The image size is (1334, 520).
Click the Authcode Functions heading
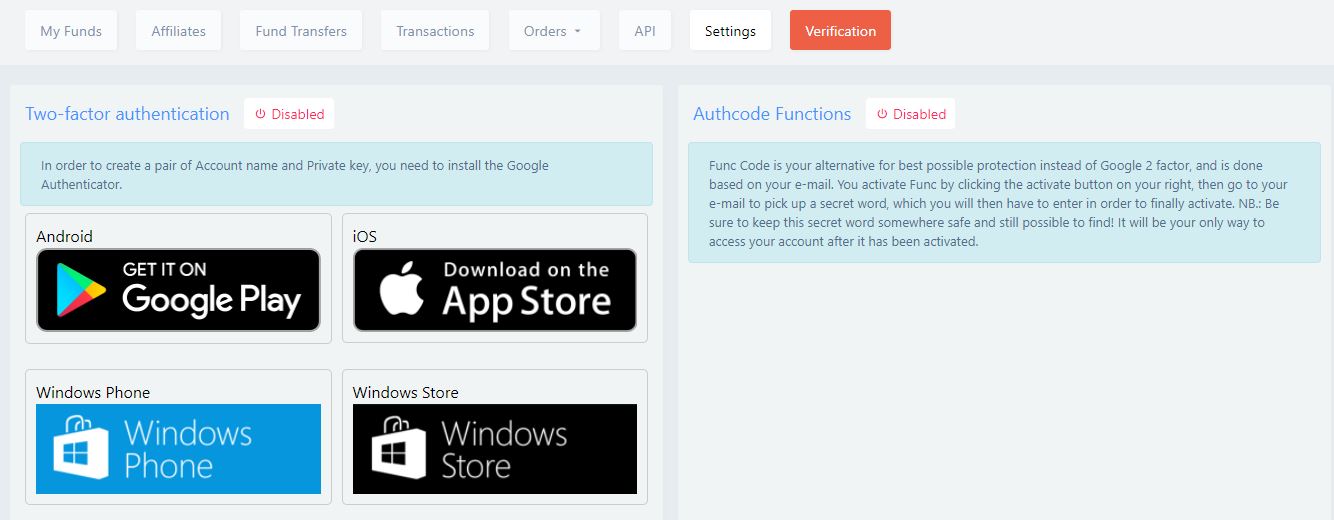(x=772, y=114)
